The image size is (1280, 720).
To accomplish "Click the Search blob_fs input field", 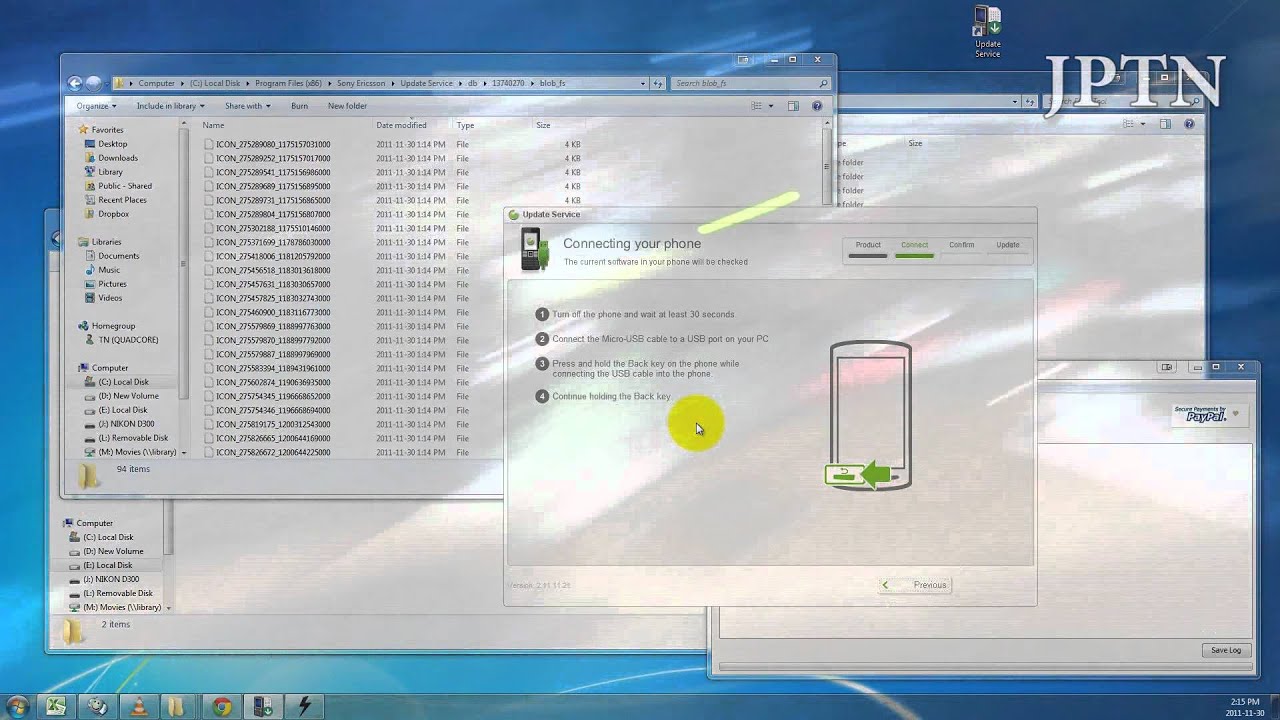I will [751, 84].
